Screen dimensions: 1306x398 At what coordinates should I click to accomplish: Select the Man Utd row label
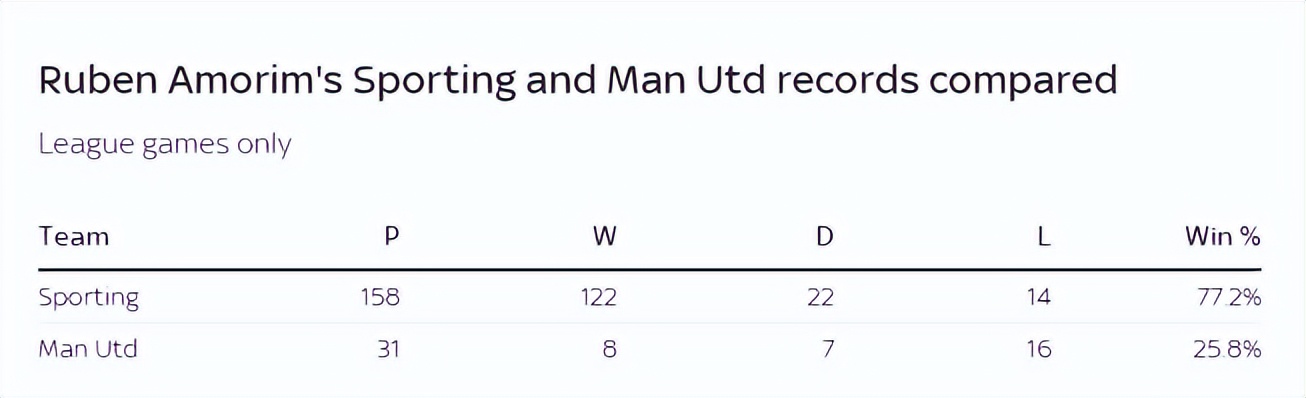[x=87, y=350]
